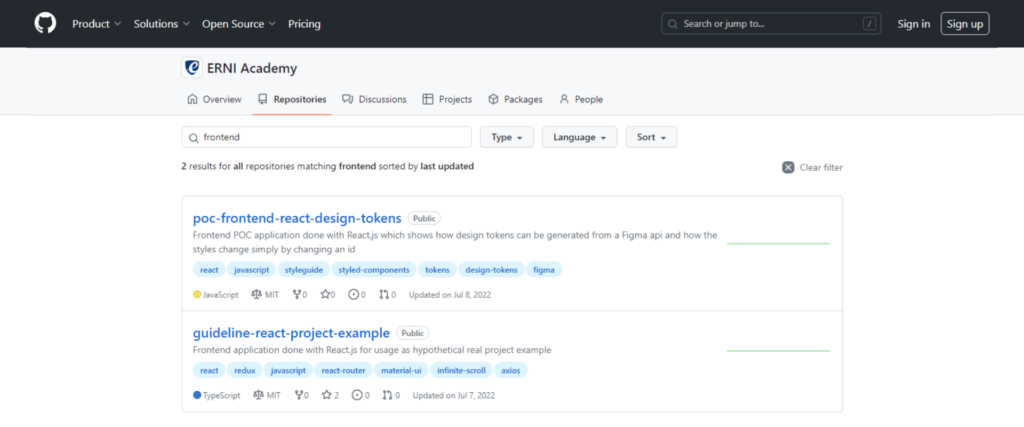Viewport: 1024px width, 427px height.
Task: Open the People tab
Action: 581,99
